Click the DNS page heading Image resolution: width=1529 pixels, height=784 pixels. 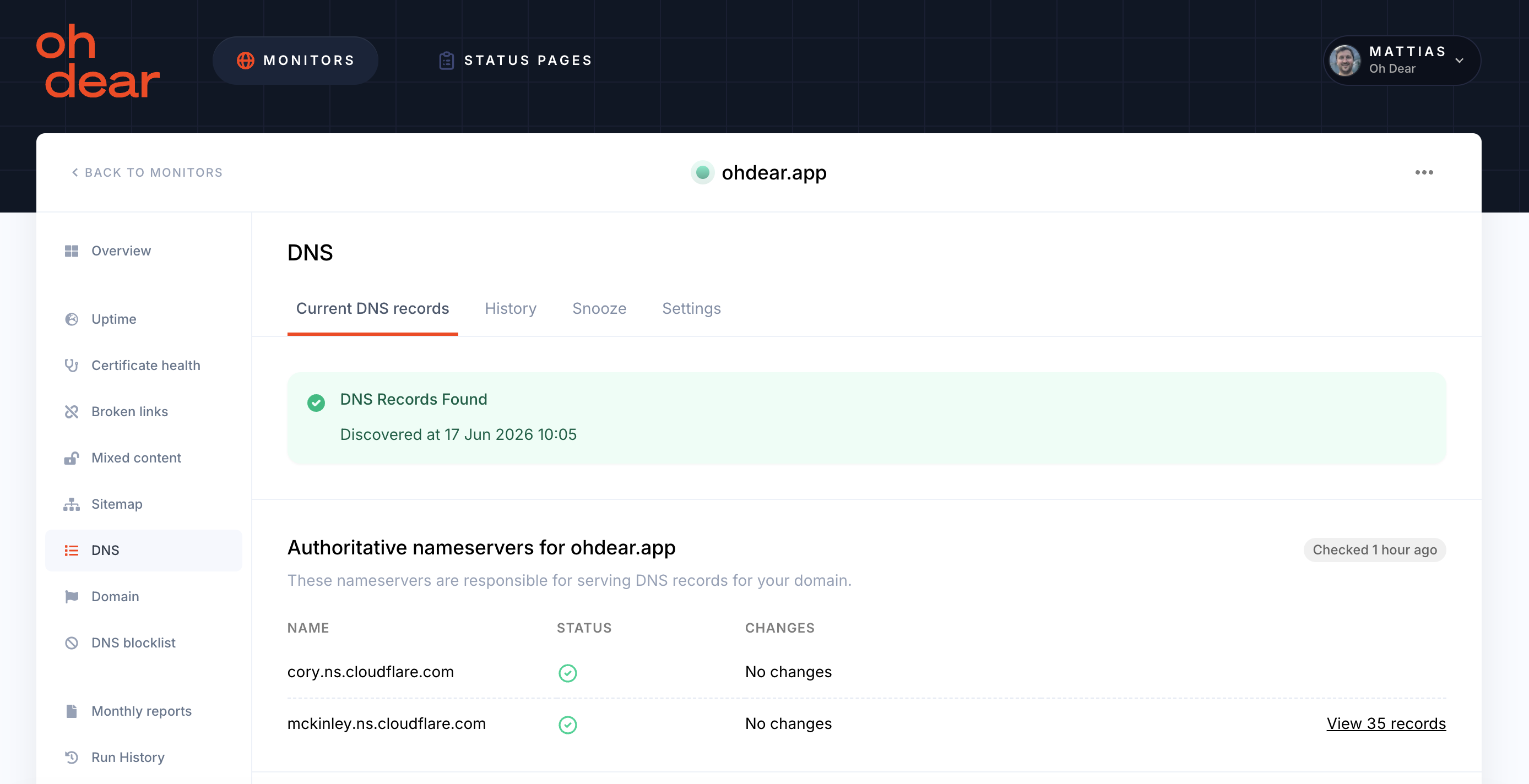(x=310, y=253)
